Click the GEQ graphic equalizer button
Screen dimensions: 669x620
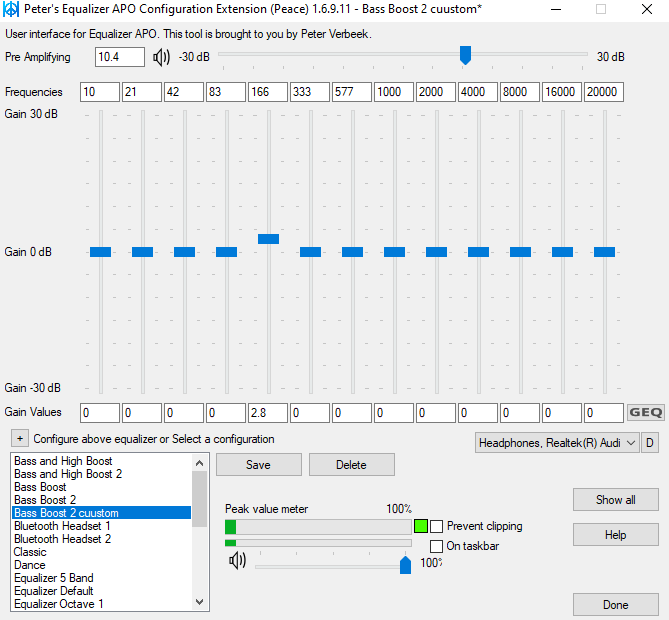pos(646,413)
